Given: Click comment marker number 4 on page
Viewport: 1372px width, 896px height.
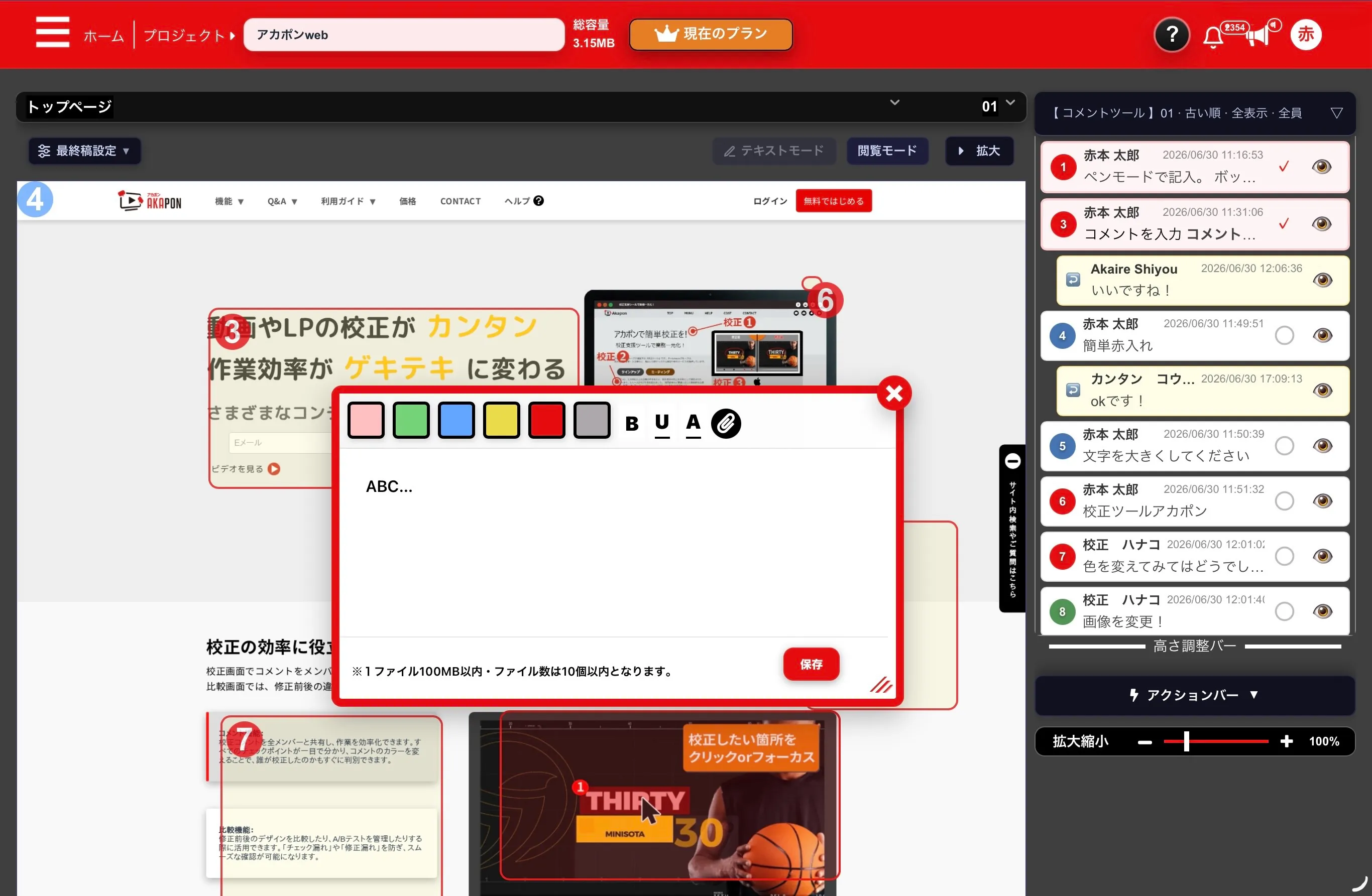Looking at the screenshot, I should click(35, 199).
